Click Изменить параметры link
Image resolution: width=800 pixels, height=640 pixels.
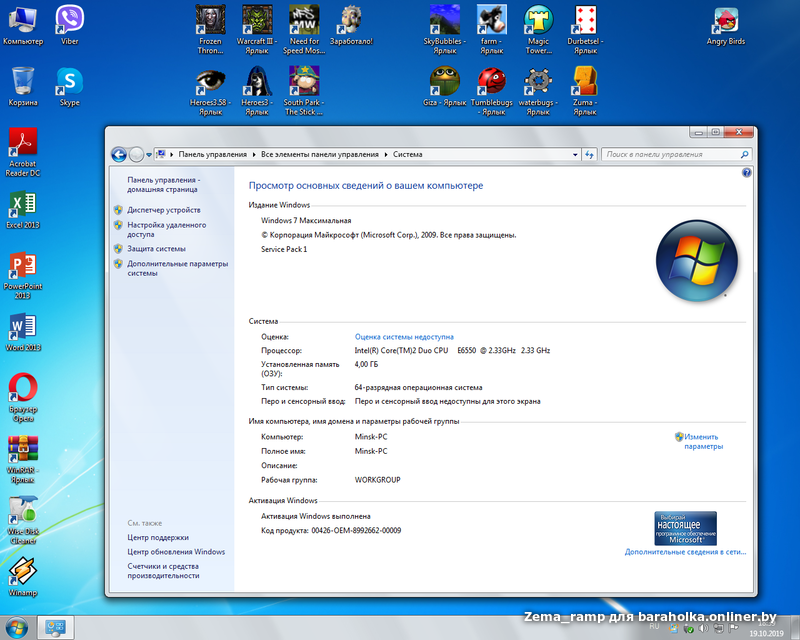tap(703, 441)
